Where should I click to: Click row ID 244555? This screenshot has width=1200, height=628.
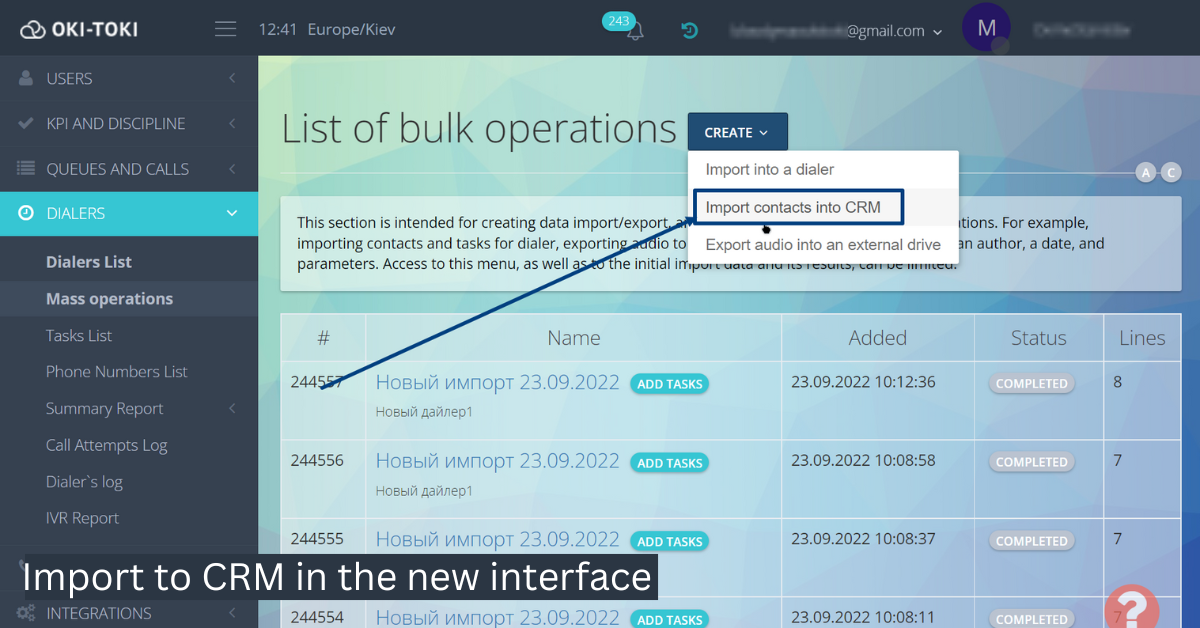tap(317, 538)
